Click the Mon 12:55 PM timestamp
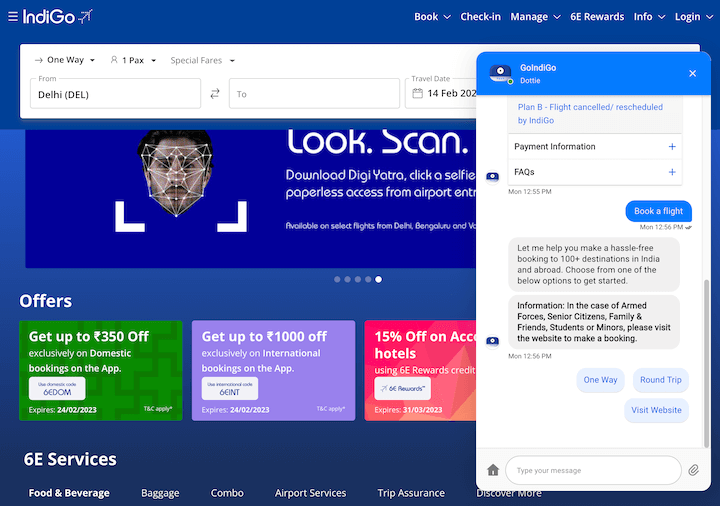The width and height of the screenshot is (720, 506). [x=529, y=192]
